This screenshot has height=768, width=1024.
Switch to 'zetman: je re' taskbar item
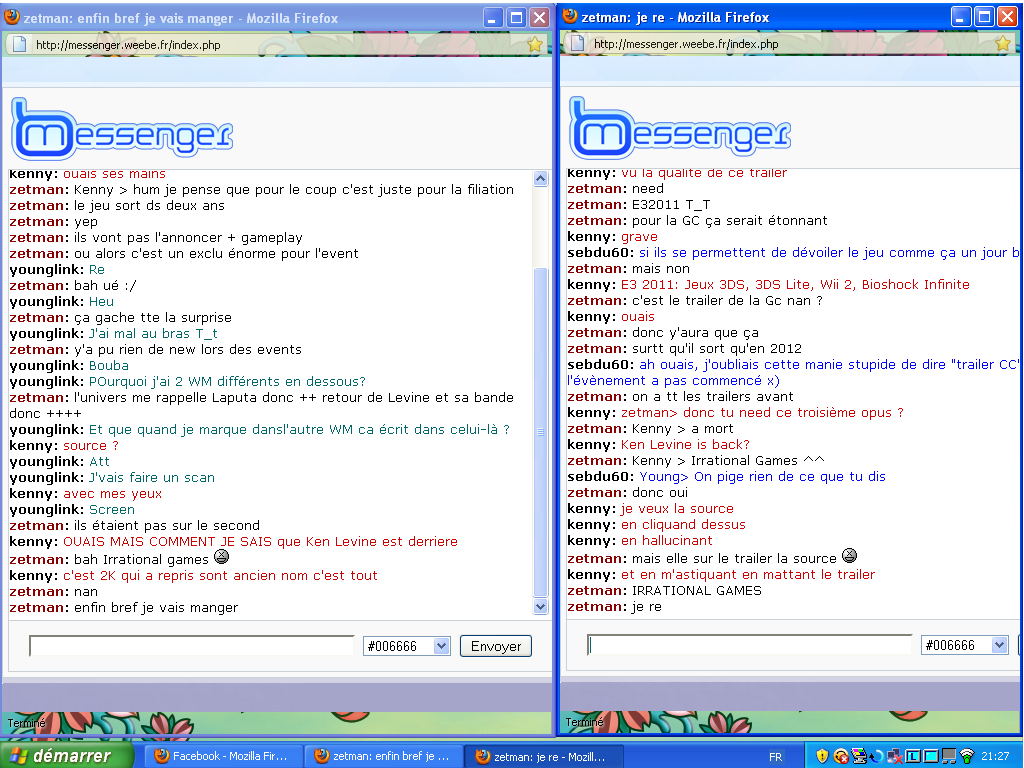pyautogui.click(x=543, y=756)
